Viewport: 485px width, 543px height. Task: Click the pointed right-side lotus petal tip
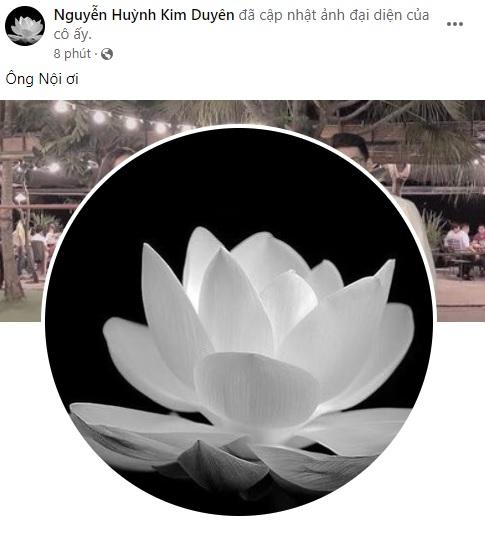tap(388, 272)
